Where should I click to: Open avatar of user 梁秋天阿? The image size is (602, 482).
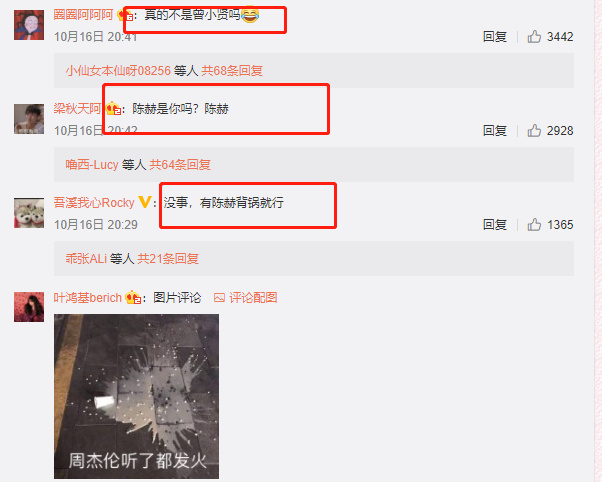click(29, 119)
